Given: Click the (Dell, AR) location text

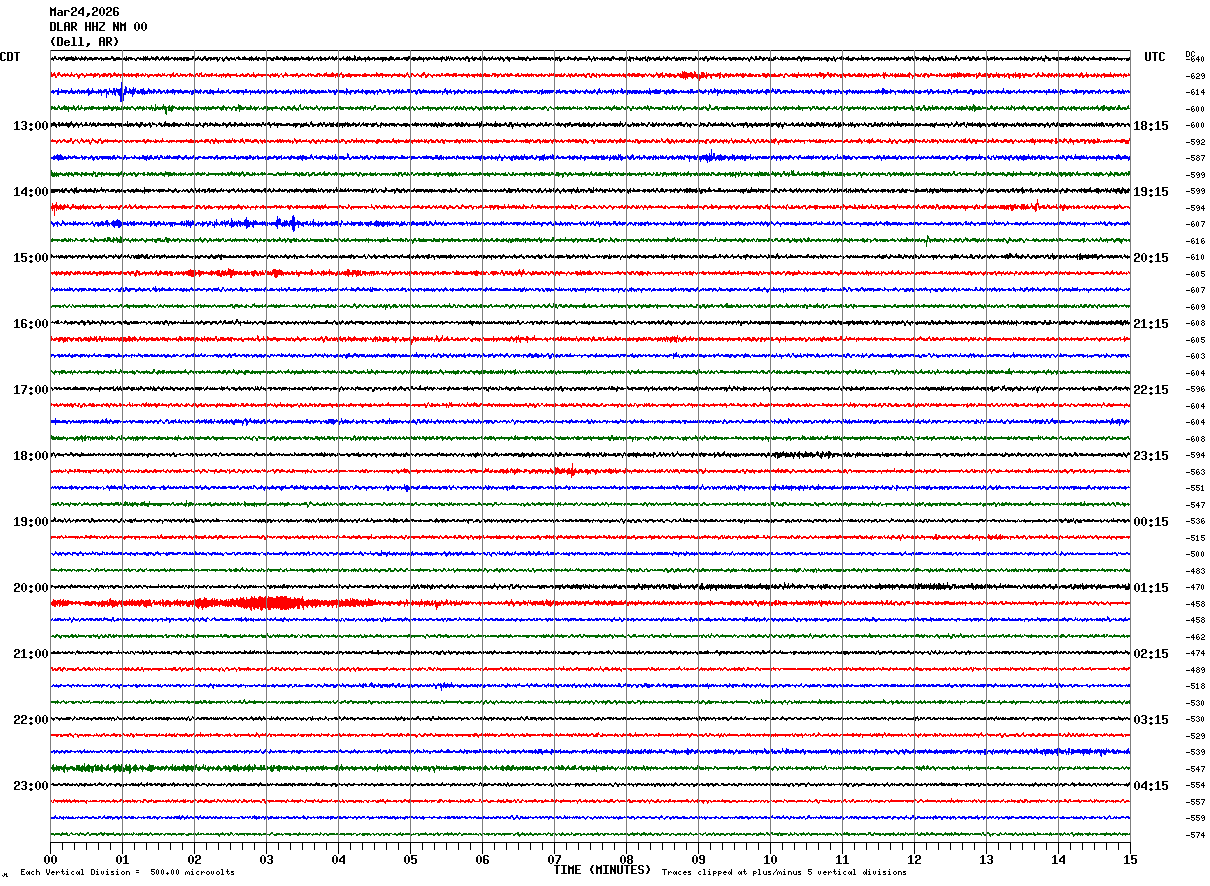Looking at the screenshot, I should tap(84, 42).
